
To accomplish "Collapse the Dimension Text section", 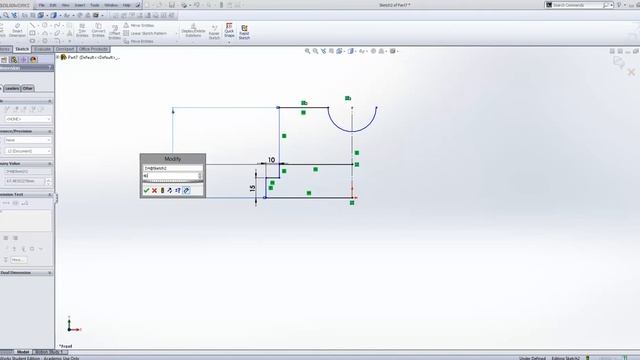I will point(50,195).
